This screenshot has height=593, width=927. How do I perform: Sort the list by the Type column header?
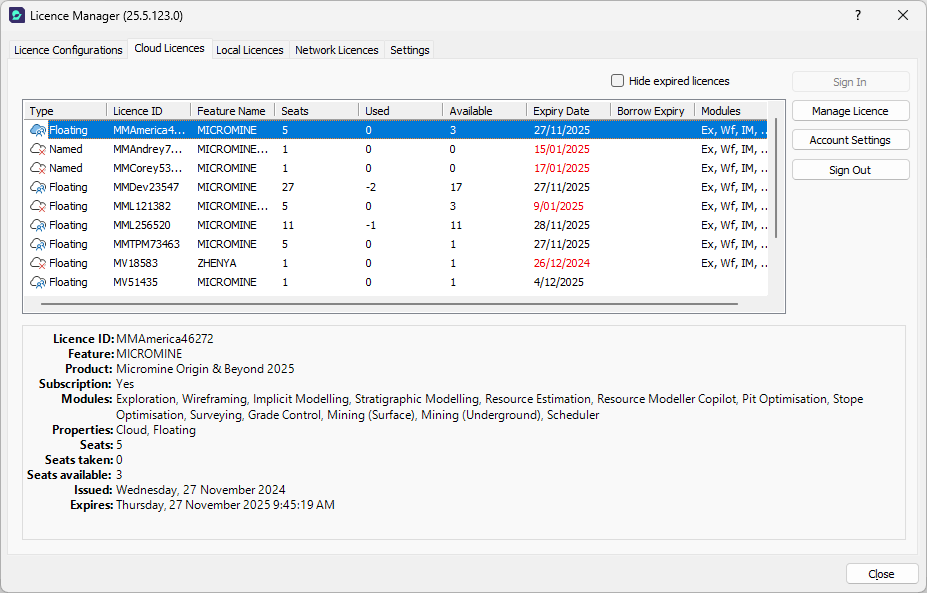66,111
